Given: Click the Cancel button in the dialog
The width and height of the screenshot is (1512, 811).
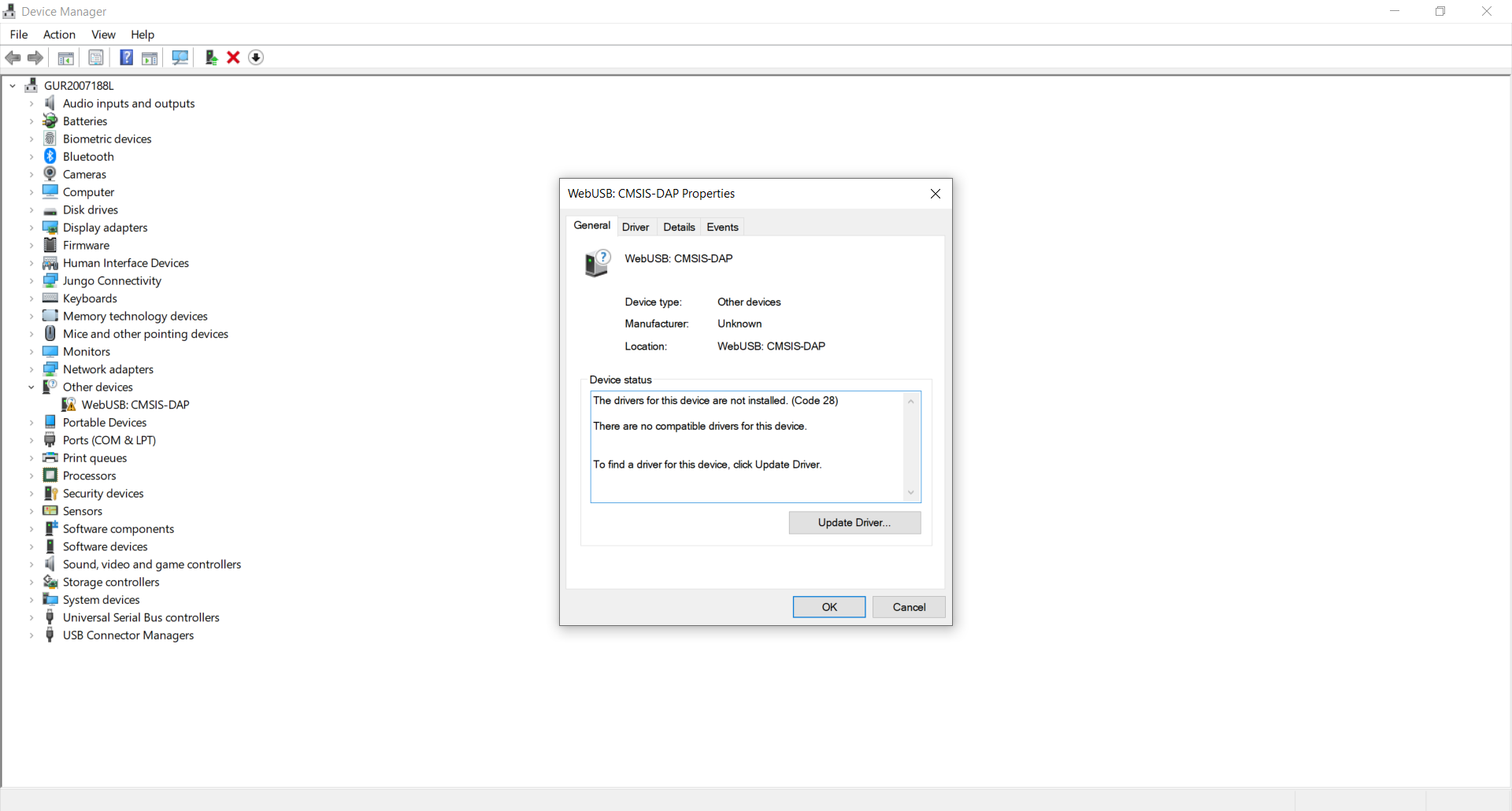Looking at the screenshot, I should tap(909, 606).
